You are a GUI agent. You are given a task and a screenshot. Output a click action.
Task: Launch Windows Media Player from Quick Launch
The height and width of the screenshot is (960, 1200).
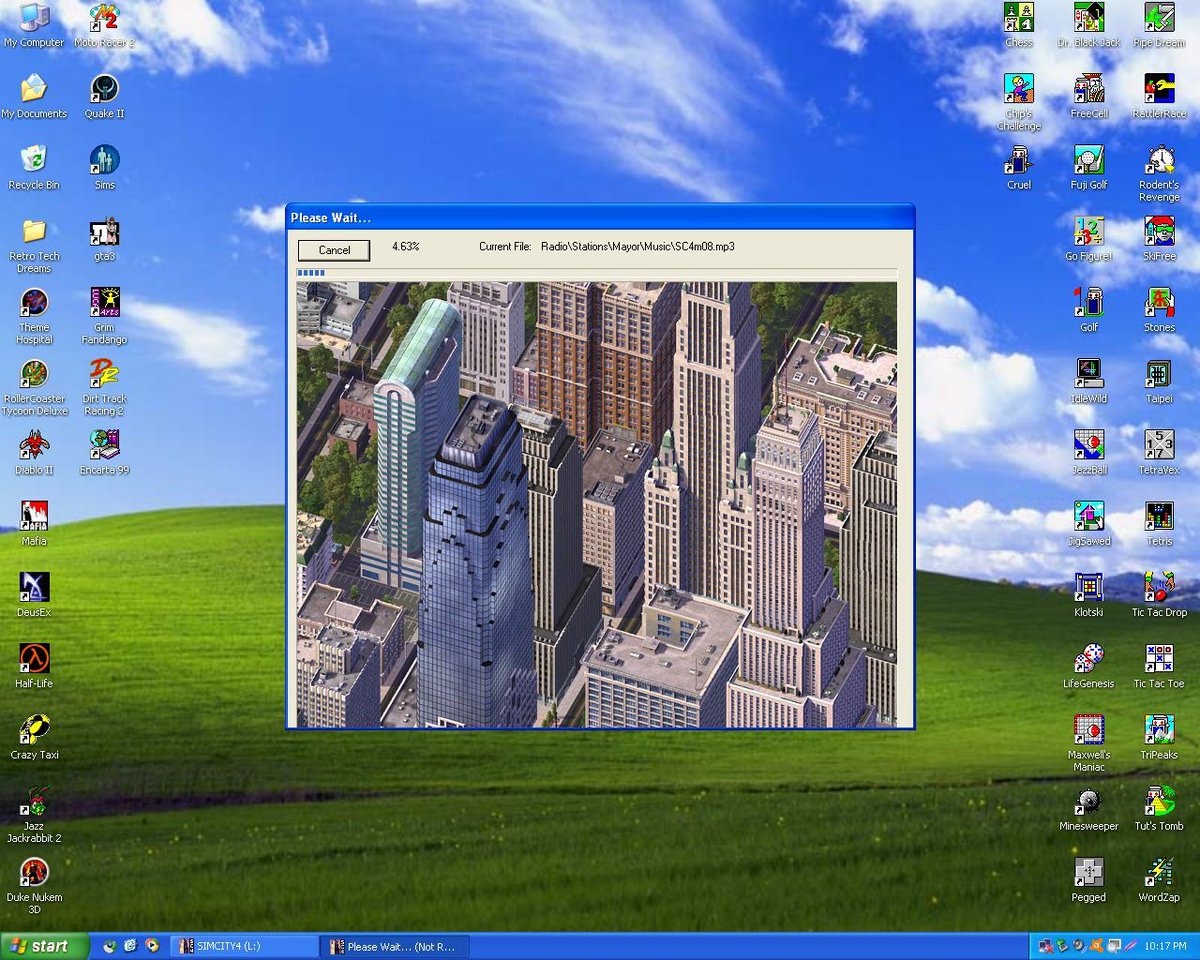(153, 946)
